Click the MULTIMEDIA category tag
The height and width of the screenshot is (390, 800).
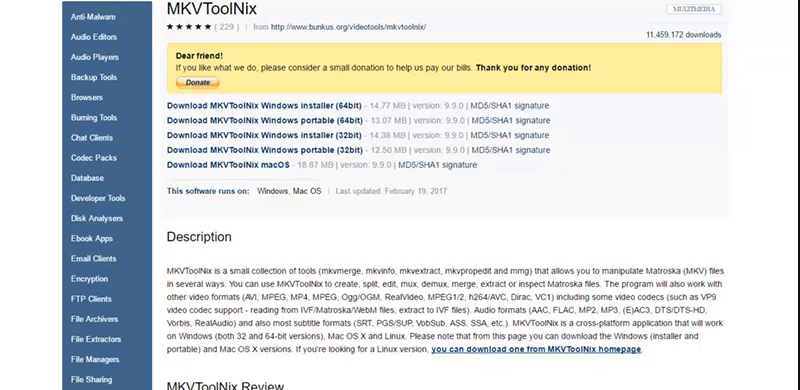coord(694,9)
